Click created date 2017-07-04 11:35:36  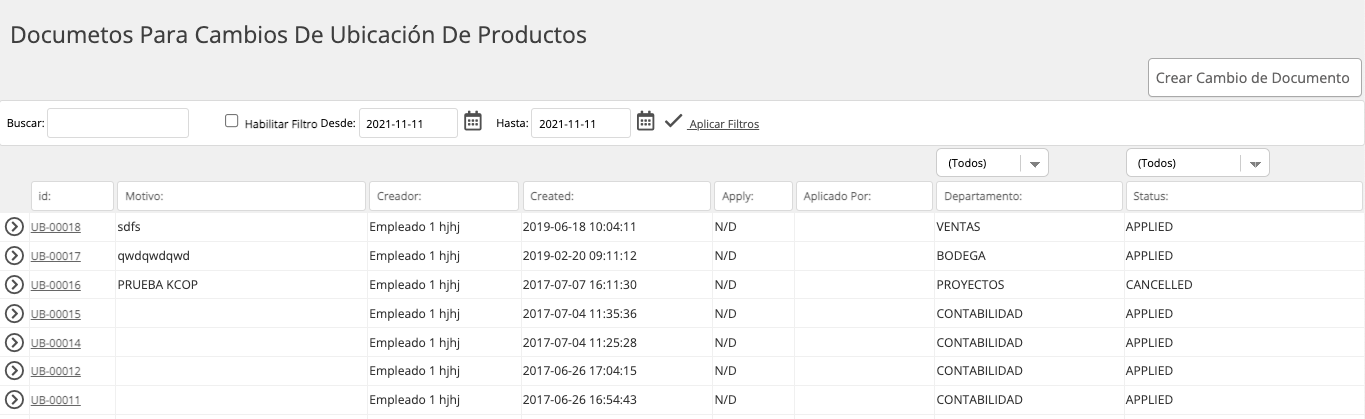579,314
